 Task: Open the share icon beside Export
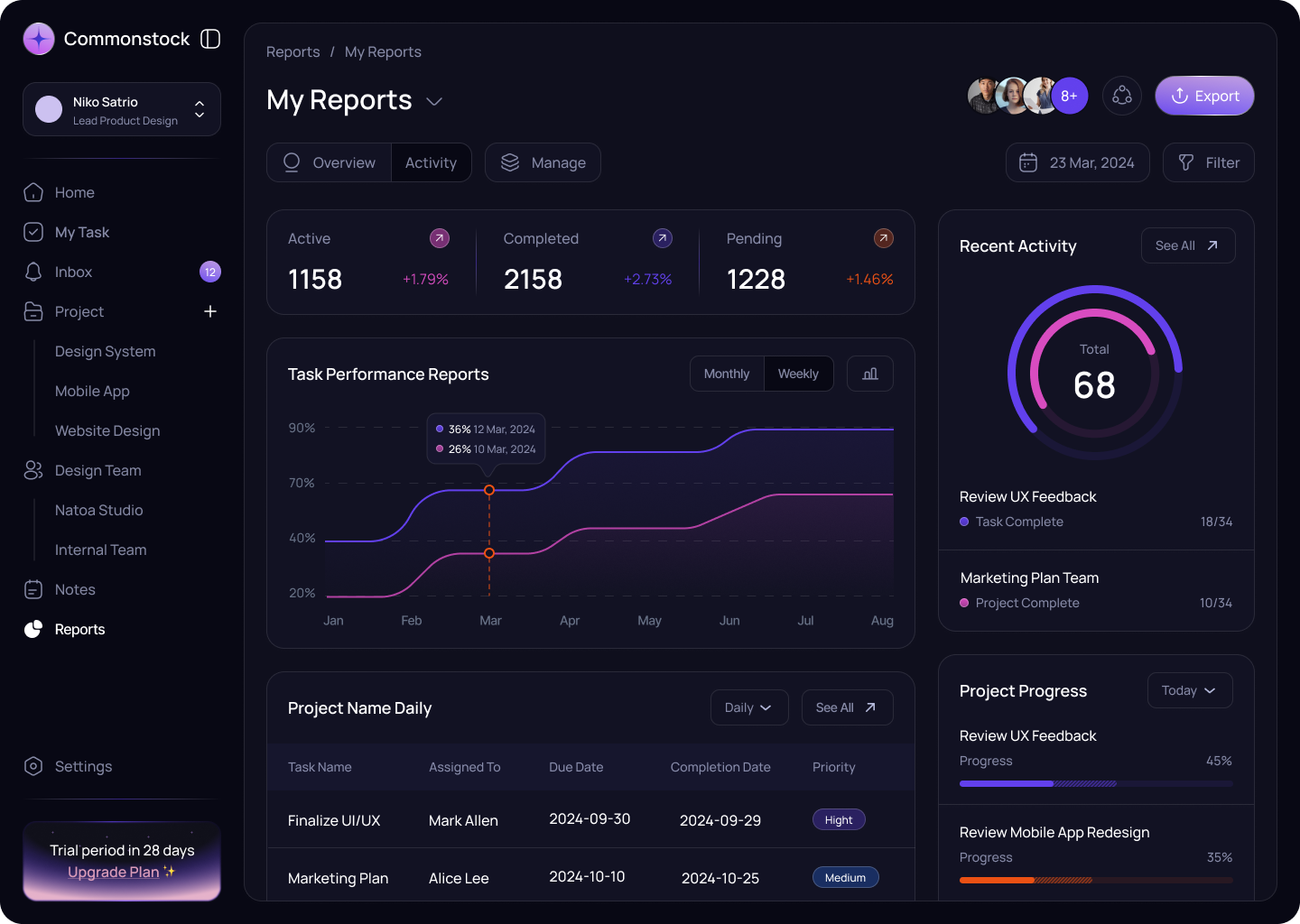coord(1121,95)
